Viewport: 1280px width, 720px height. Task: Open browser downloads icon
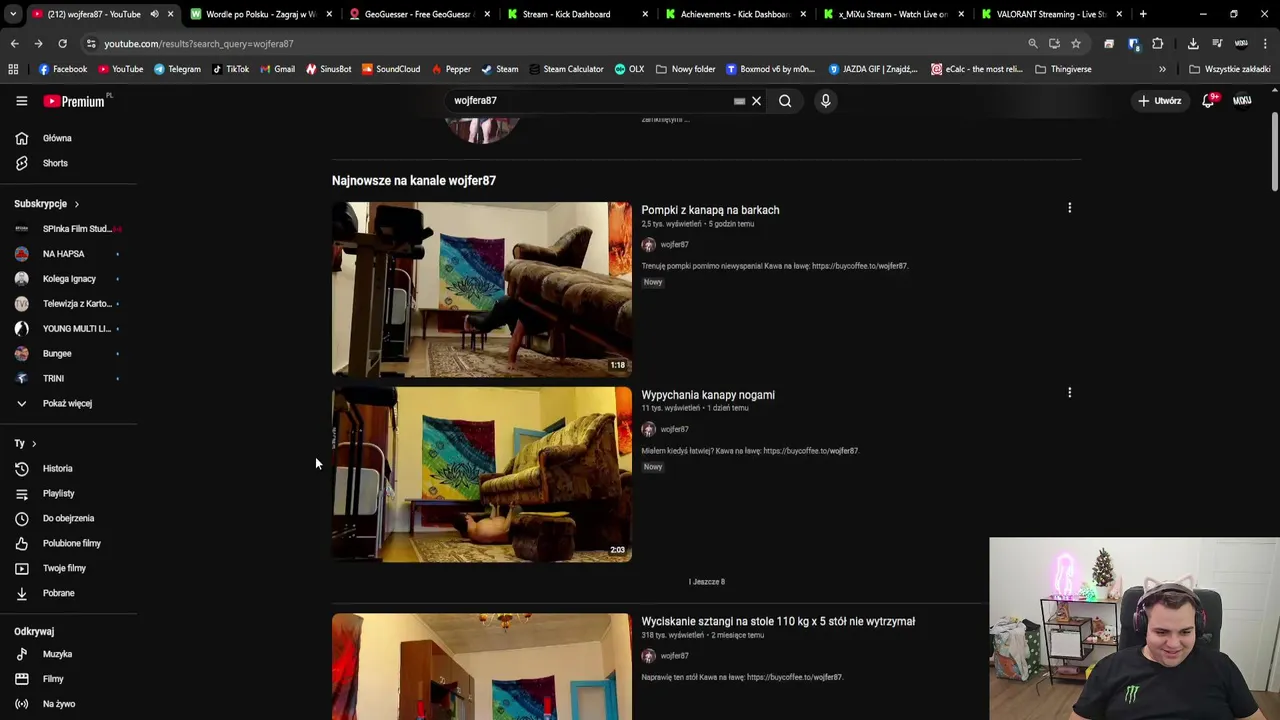point(1193,44)
